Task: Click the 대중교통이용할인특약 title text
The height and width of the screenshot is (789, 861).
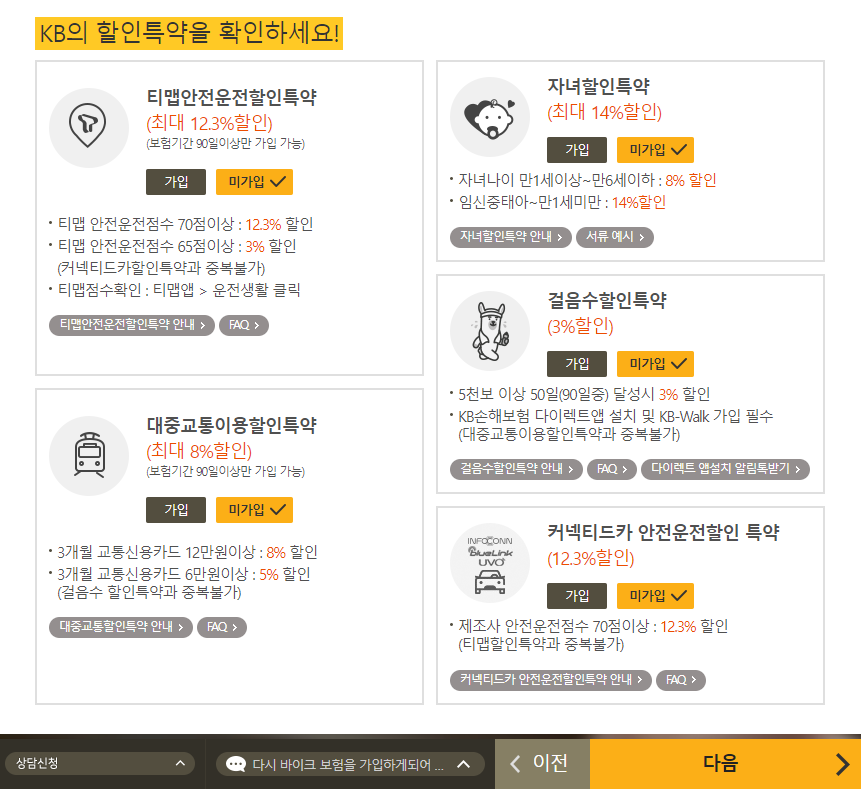Action: click(231, 426)
